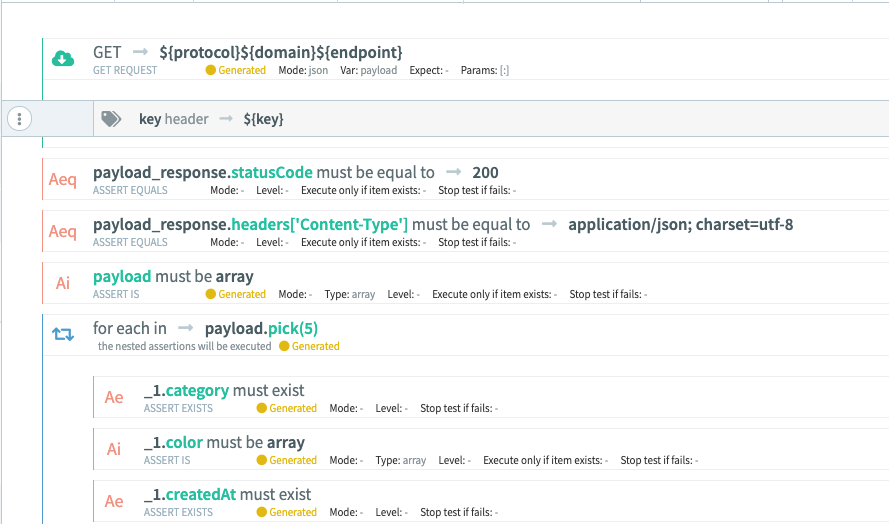Click the Ai icon for _1.color assertion
The width and height of the screenshot is (889, 524).
tap(114, 449)
